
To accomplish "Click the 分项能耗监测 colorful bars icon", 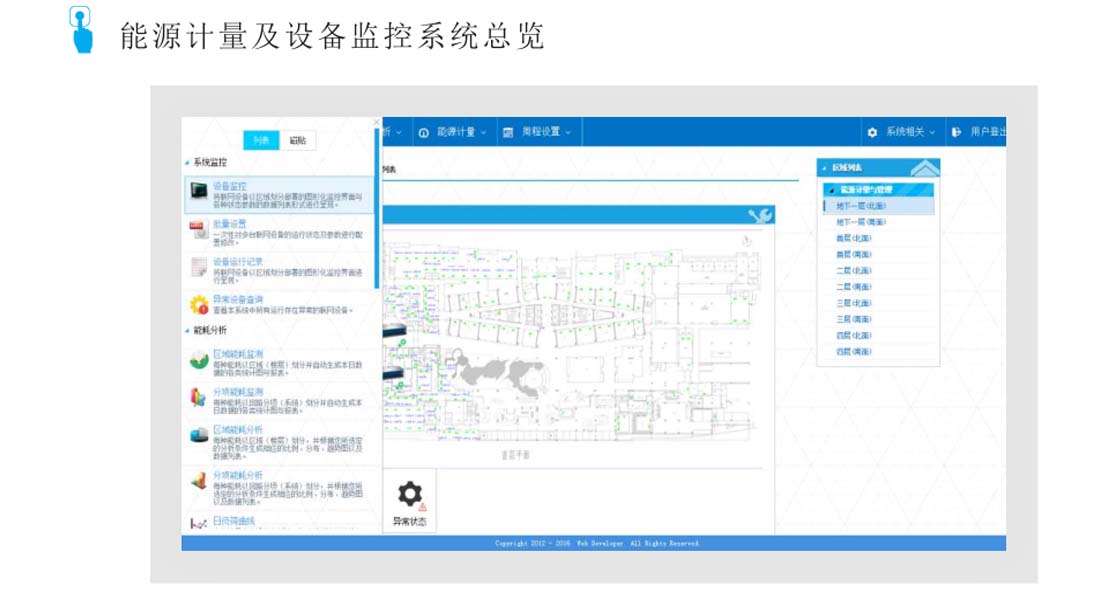I will (199, 397).
